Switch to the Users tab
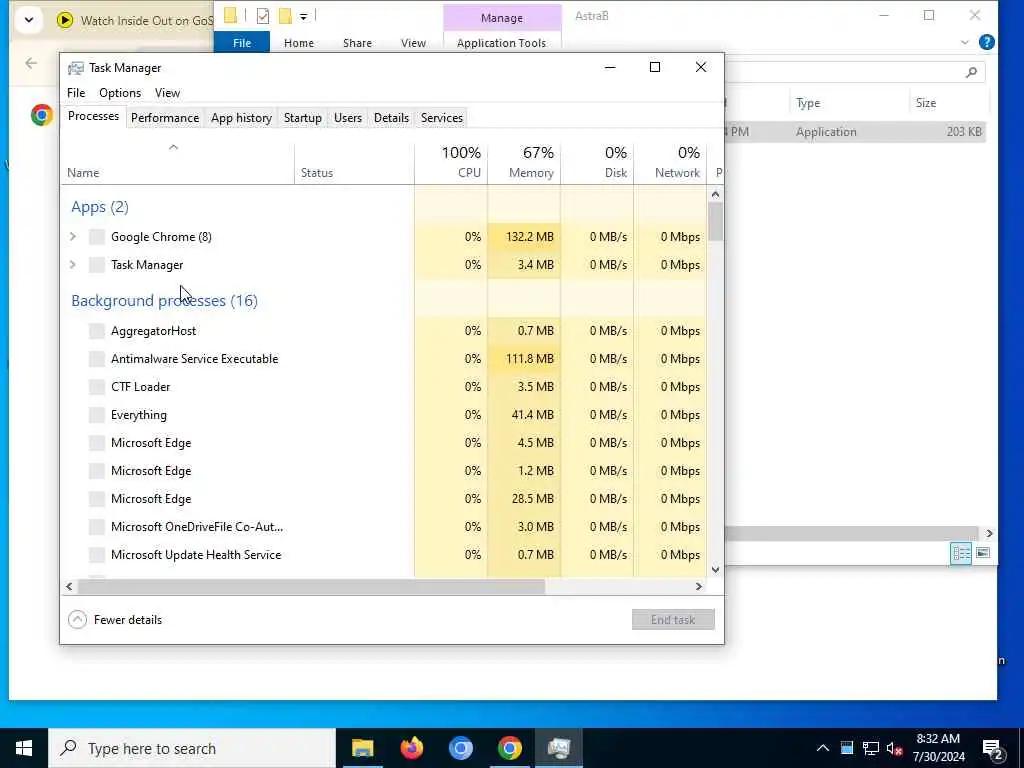Image resolution: width=1024 pixels, height=768 pixels. click(347, 118)
